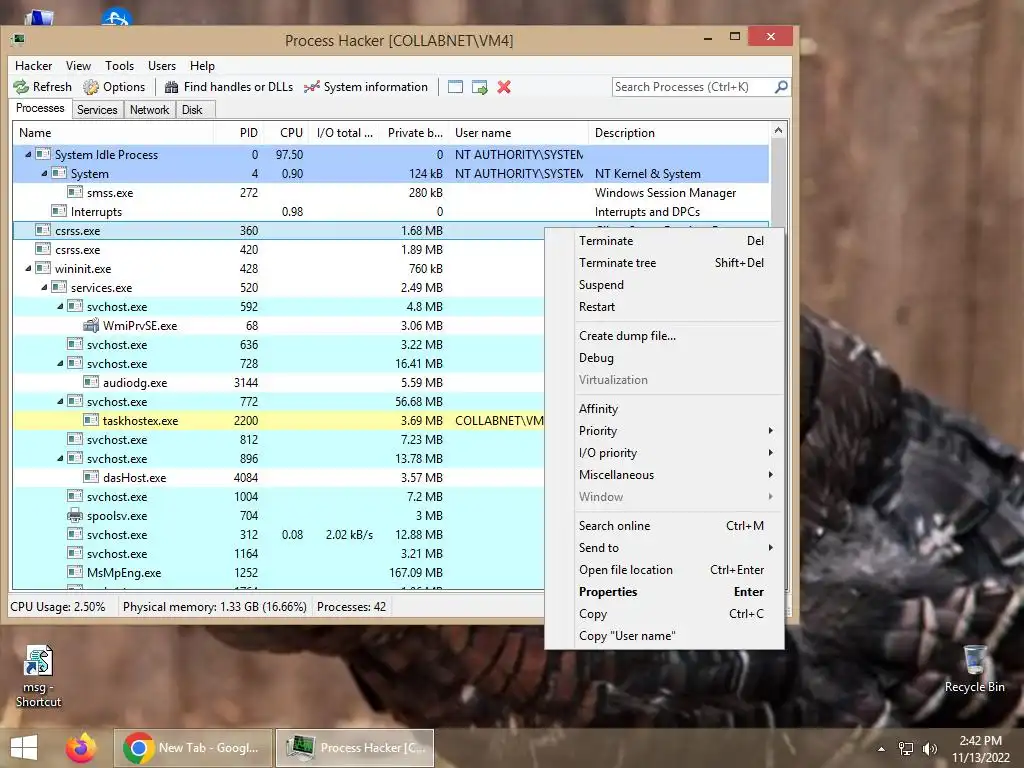This screenshot has width=1024, height=768.
Task: Choose Create dump file... option
Action: point(665,336)
